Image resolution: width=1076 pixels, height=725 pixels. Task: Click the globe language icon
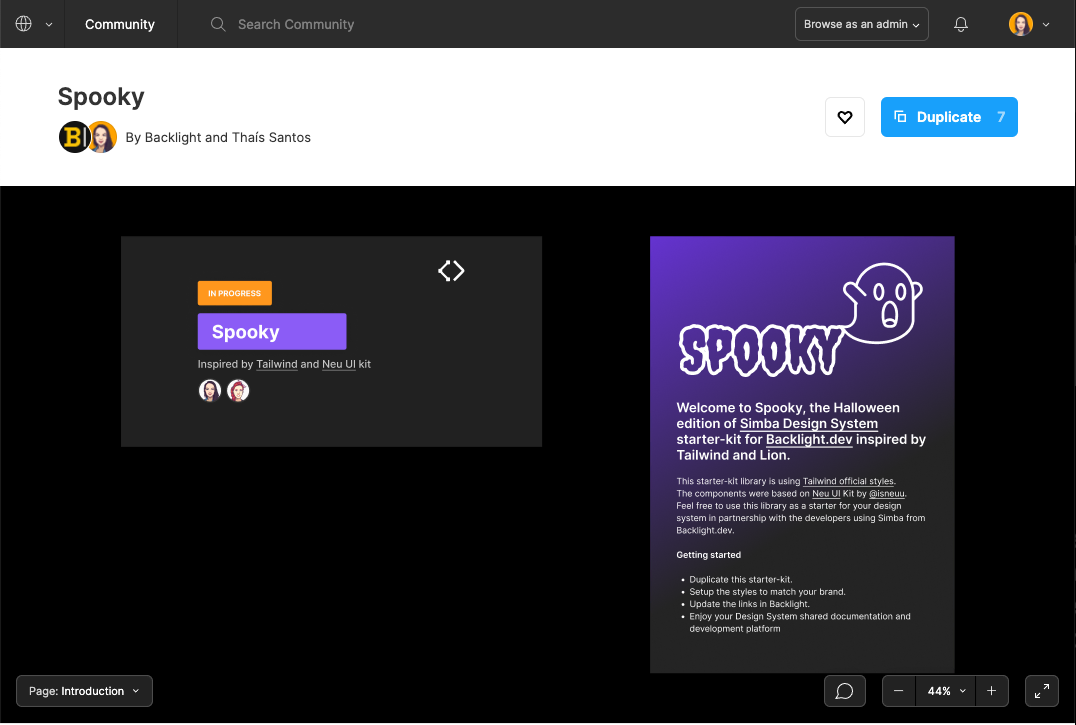24,24
